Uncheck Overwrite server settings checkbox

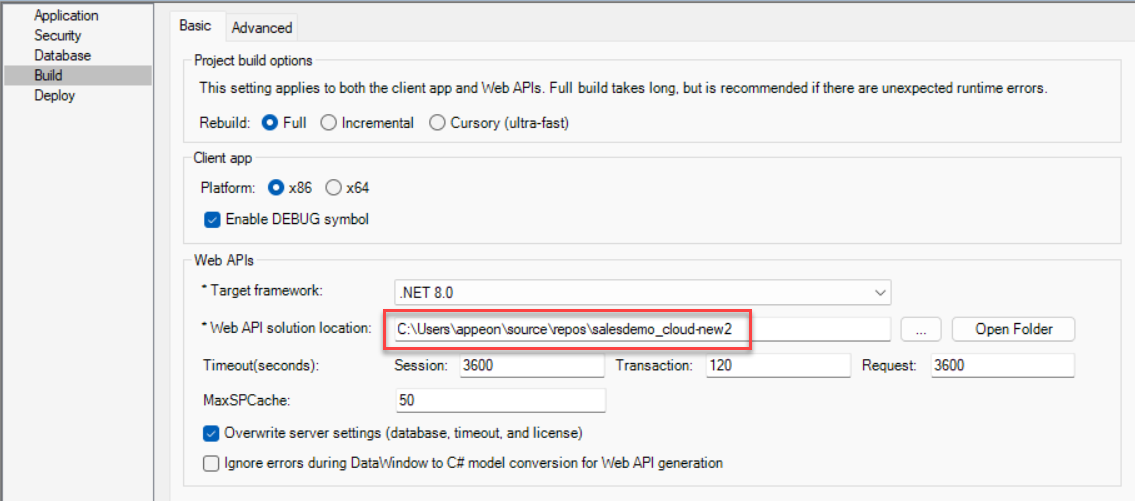click(212, 433)
